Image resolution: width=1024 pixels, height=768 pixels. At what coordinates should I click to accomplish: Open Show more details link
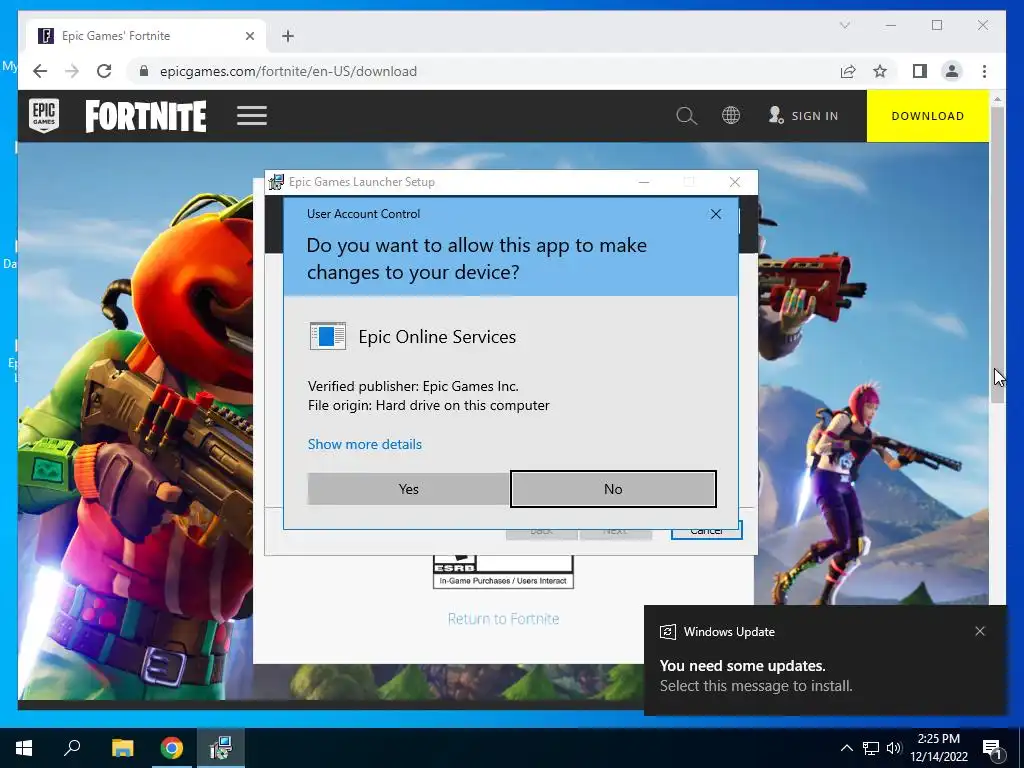(x=364, y=444)
